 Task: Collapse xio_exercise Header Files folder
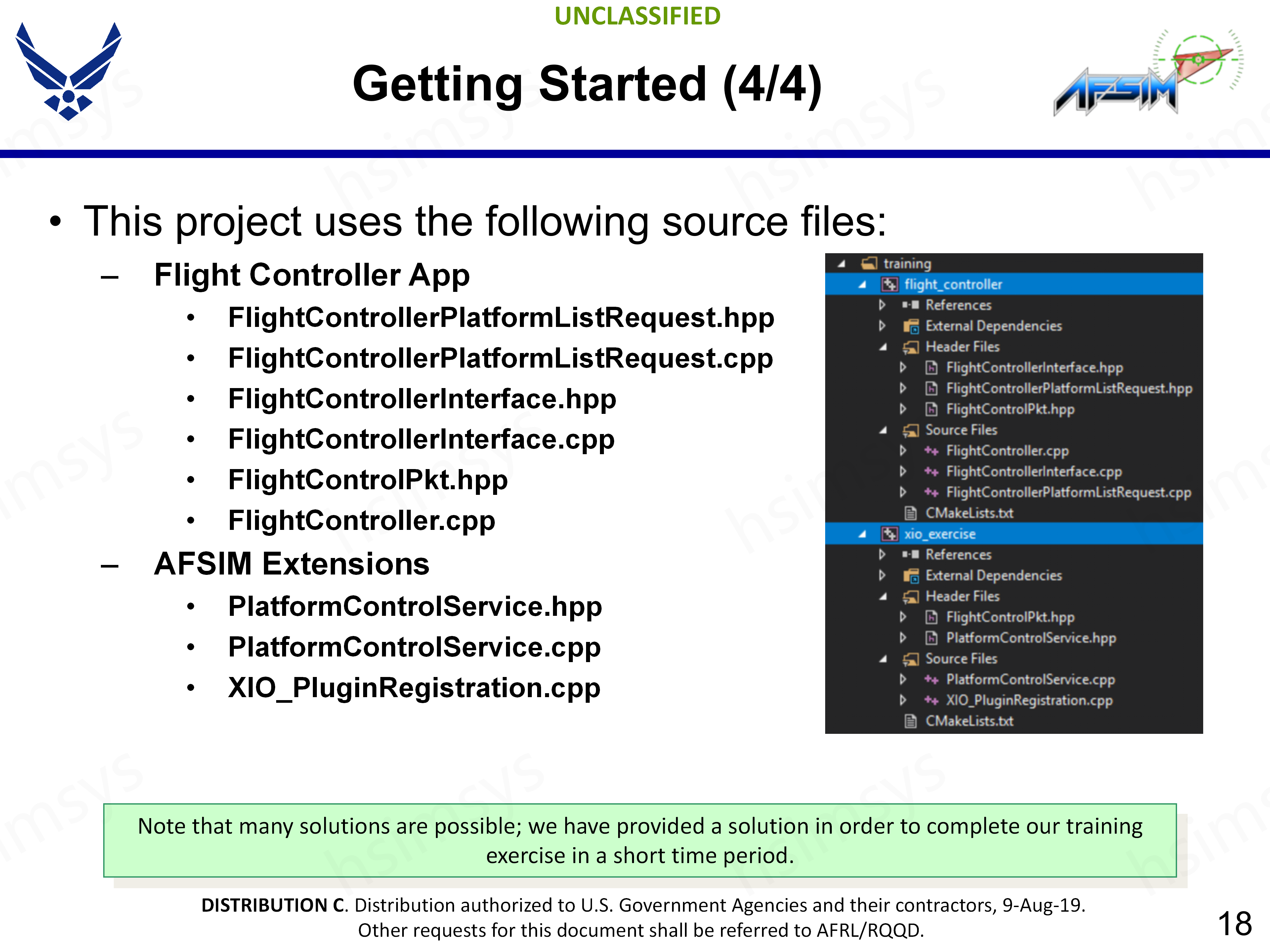(x=883, y=597)
